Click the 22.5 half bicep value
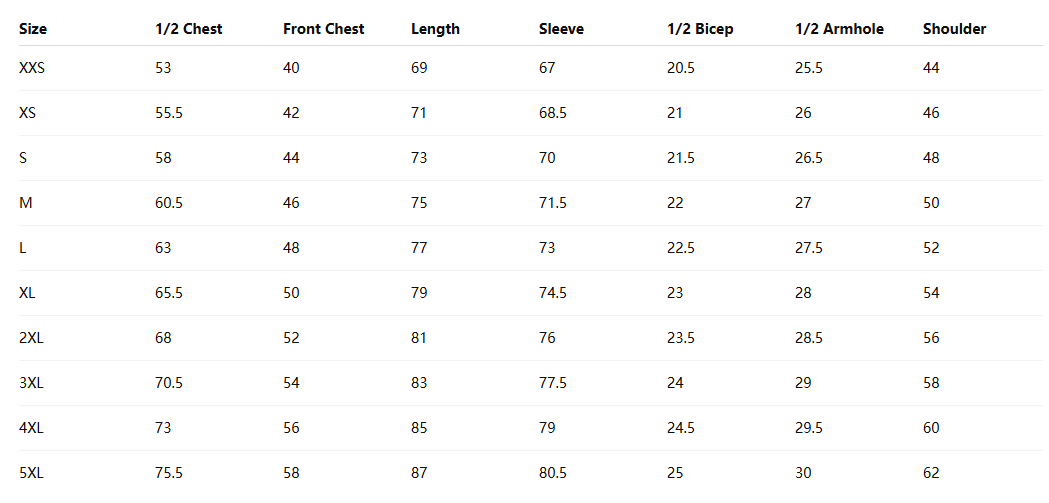Screen dimensions: 1049x503 coord(680,248)
